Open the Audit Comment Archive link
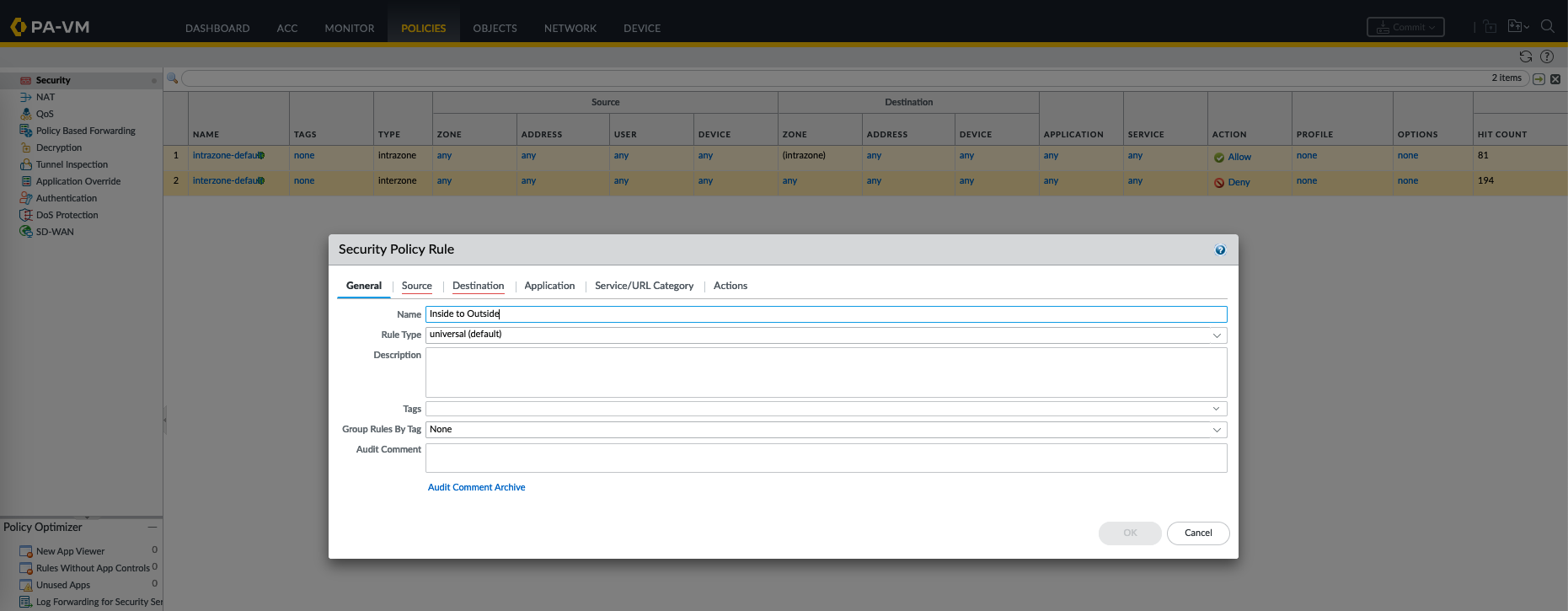 click(x=476, y=487)
